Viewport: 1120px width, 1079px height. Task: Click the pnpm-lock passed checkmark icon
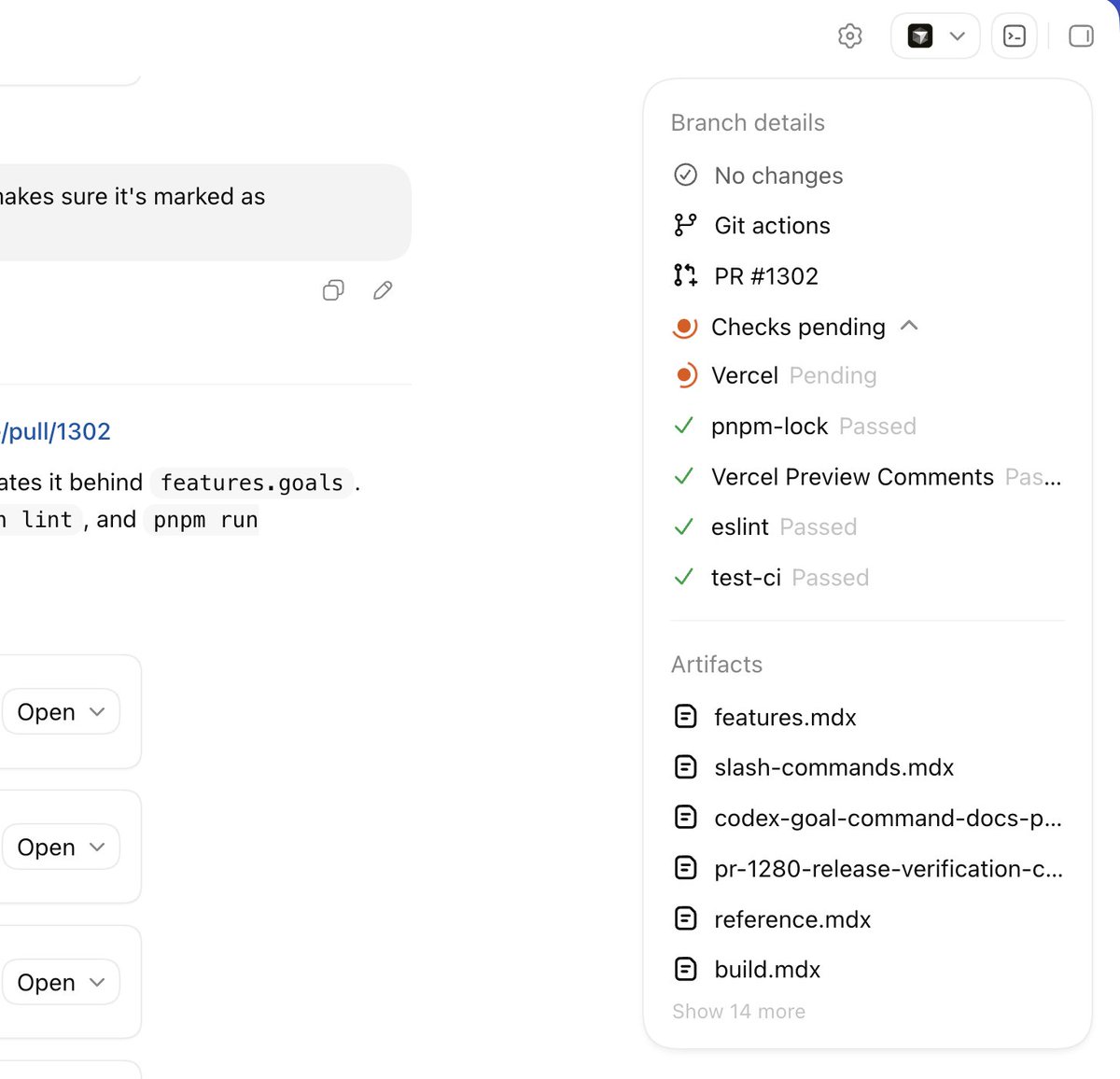[683, 426]
